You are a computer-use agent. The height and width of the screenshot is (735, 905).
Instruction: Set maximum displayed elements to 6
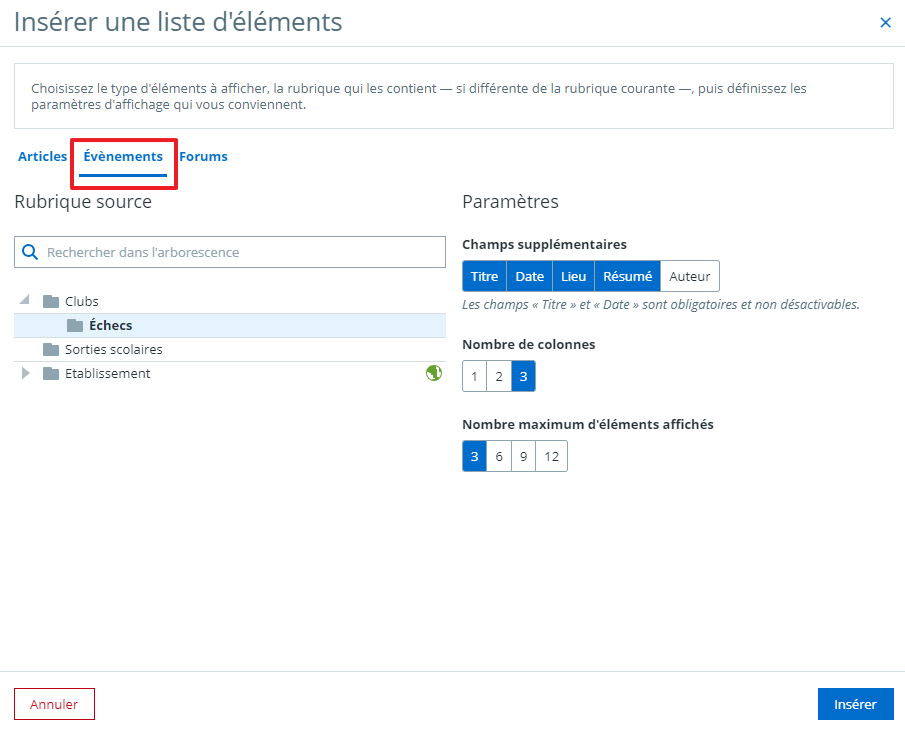(499, 456)
